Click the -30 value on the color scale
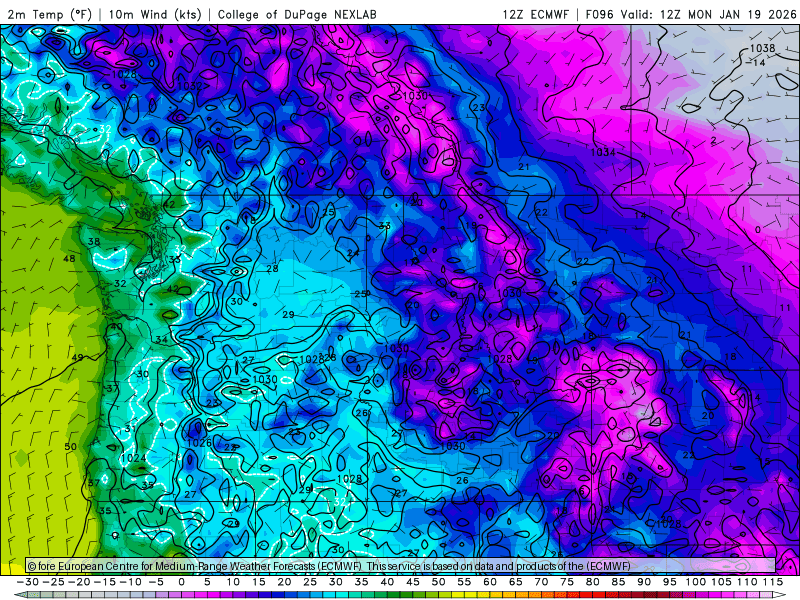The height and width of the screenshot is (600, 800). click(x=28, y=582)
